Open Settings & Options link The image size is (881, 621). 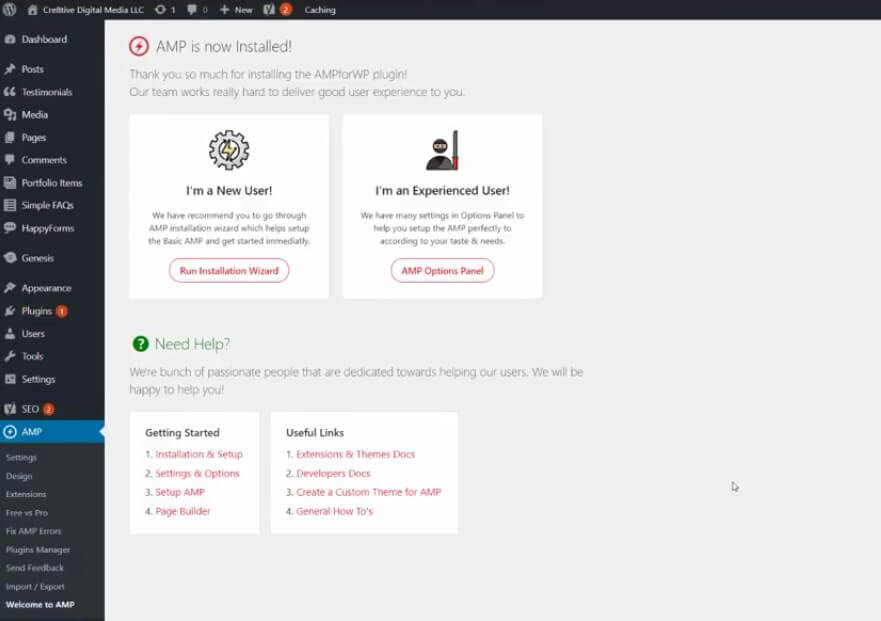tap(197, 473)
